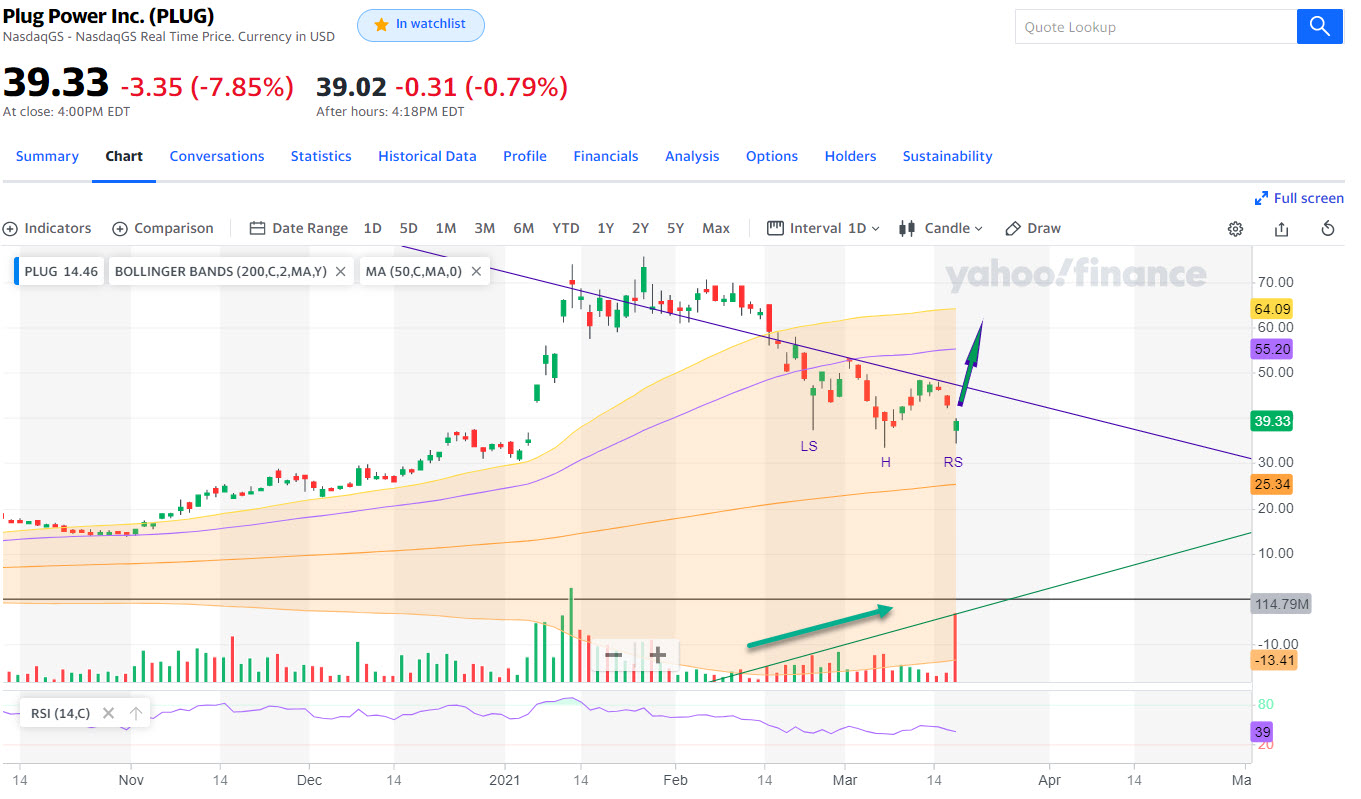The width and height of the screenshot is (1361, 799).
Task: Focus the Quote Lookup search field
Action: pyautogui.click(x=1155, y=27)
